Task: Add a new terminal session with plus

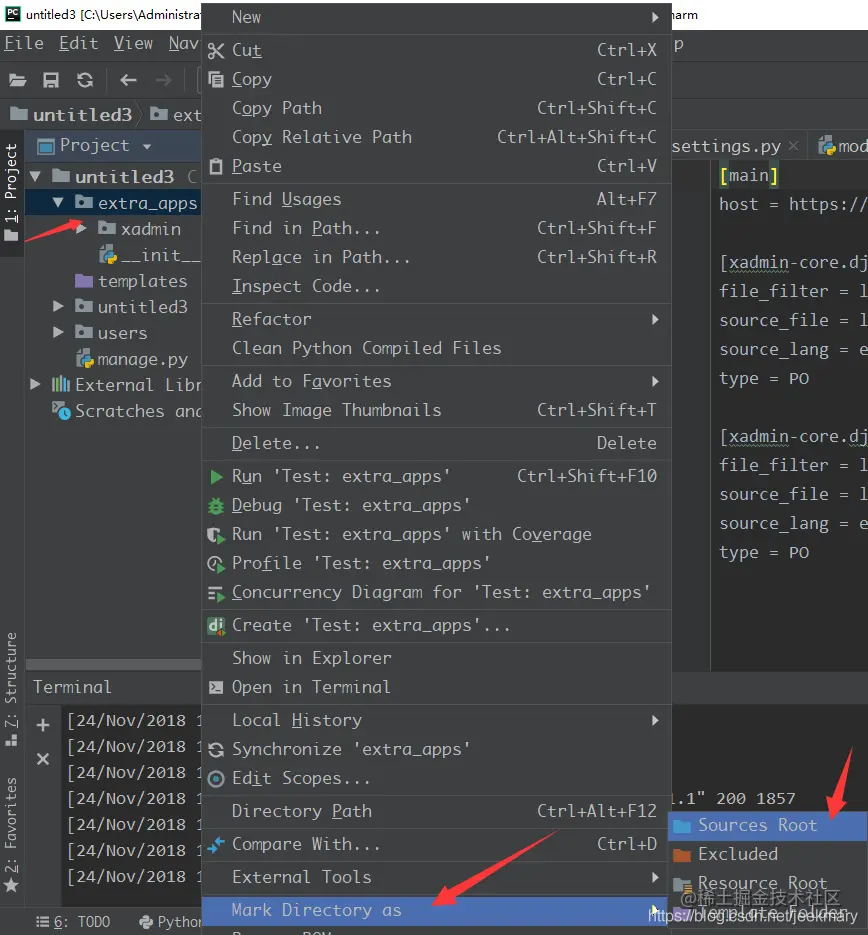Action: click(43, 725)
